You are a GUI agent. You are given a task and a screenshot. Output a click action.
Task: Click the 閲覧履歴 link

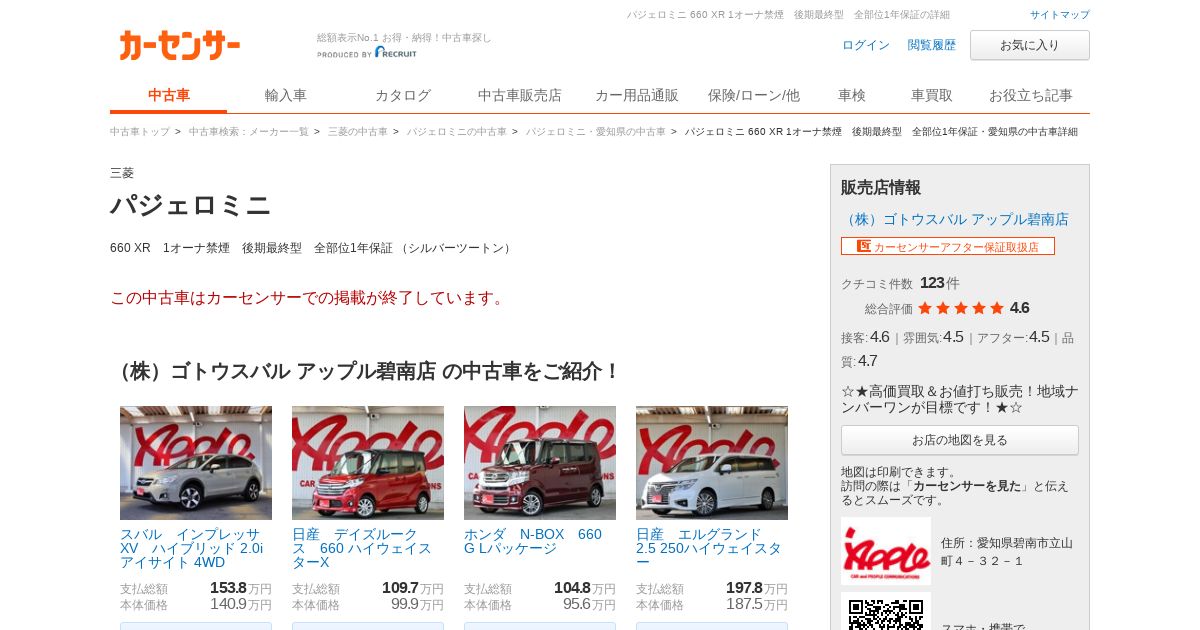pyautogui.click(x=932, y=45)
